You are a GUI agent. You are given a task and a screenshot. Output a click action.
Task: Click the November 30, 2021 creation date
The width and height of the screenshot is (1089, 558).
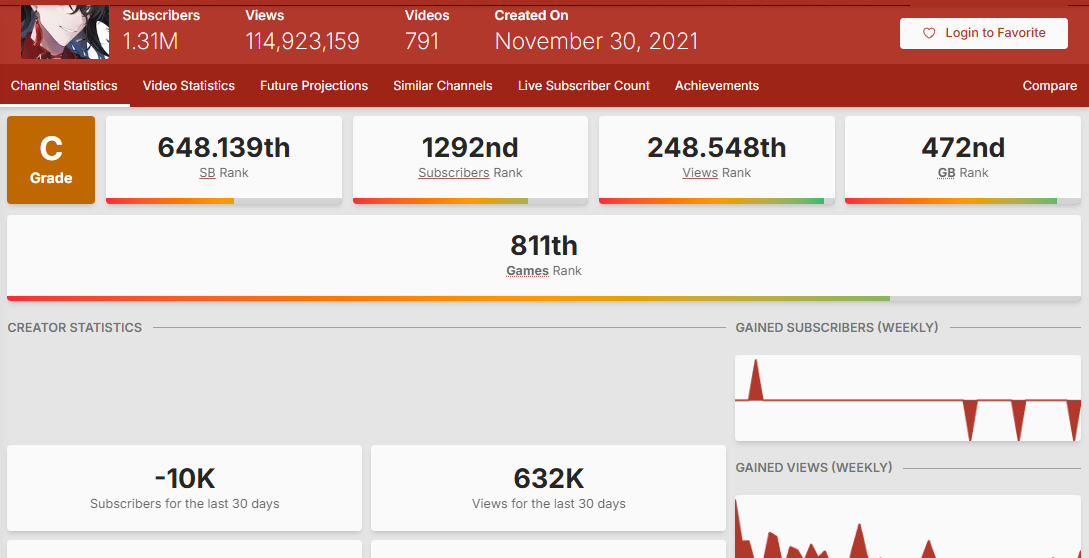pyautogui.click(x=597, y=42)
